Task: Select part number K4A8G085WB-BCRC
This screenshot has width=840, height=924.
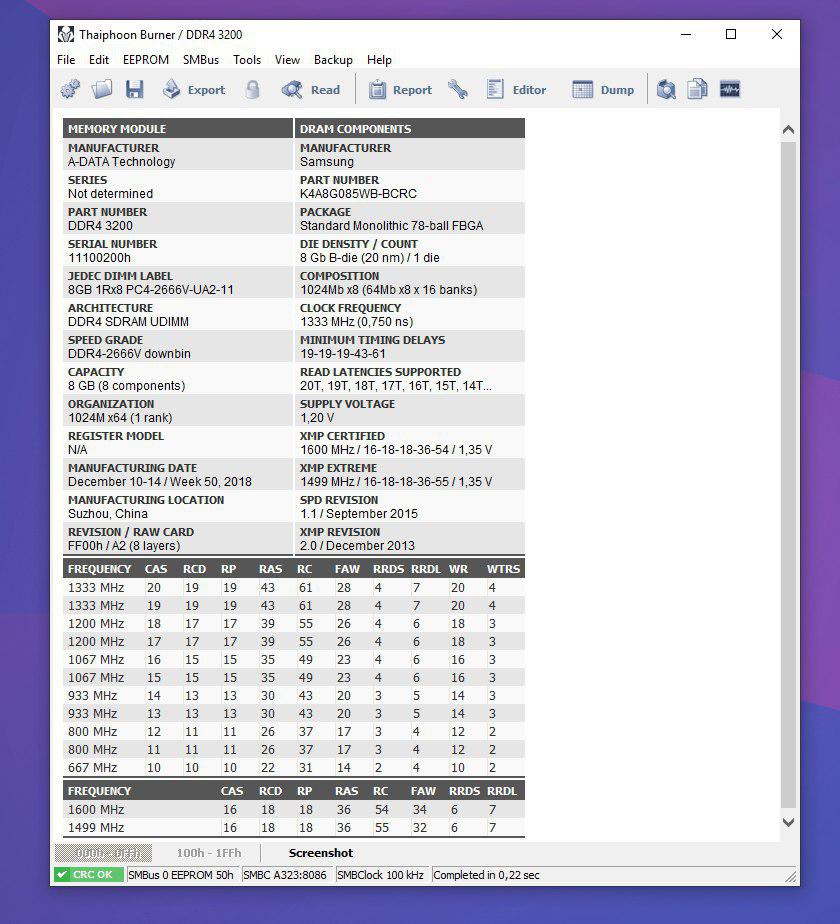Action: [358, 193]
